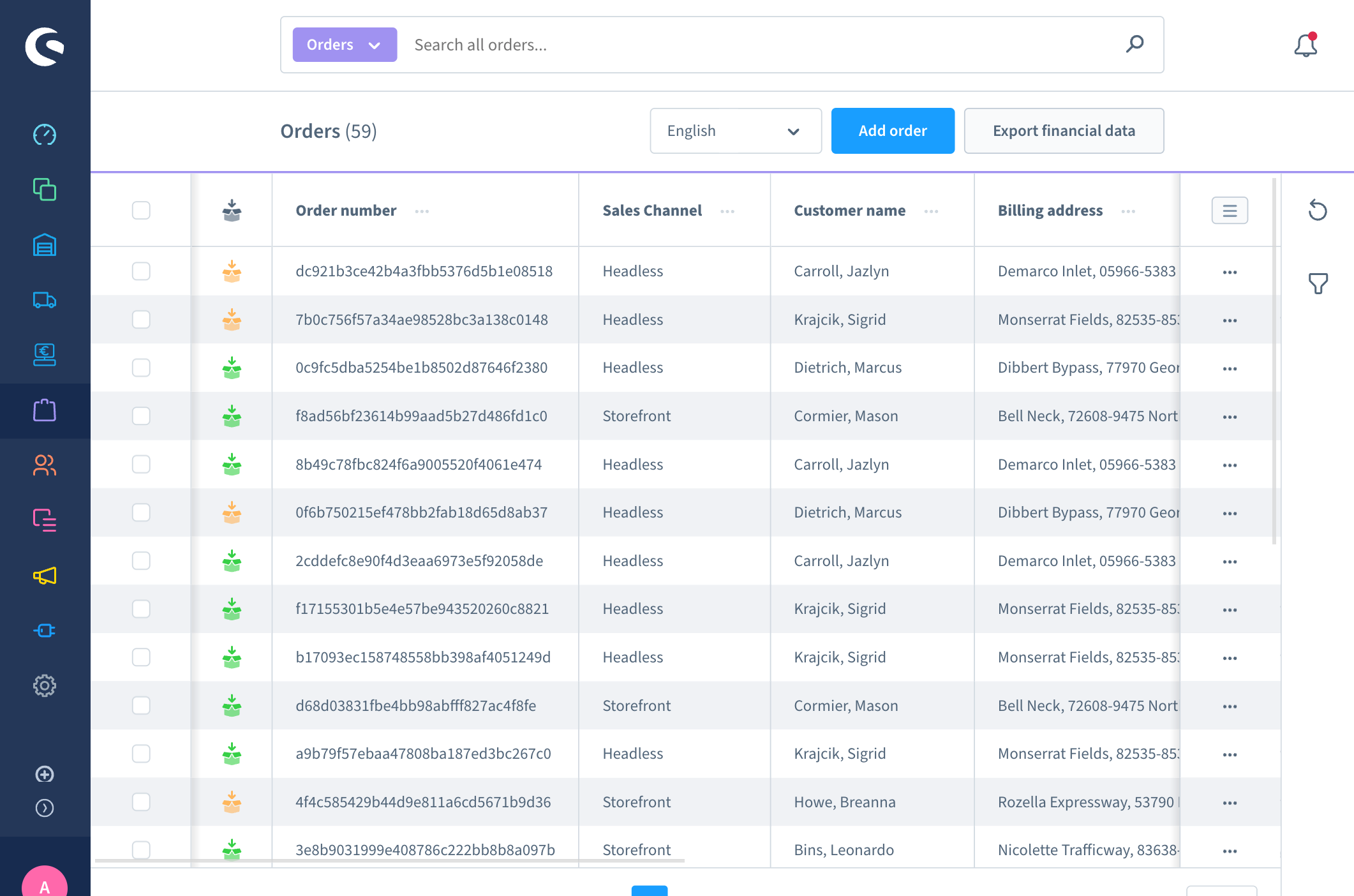Click the Shopware logo at top left
The width and height of the screenshot is (1354, 896).
(45, 47)
